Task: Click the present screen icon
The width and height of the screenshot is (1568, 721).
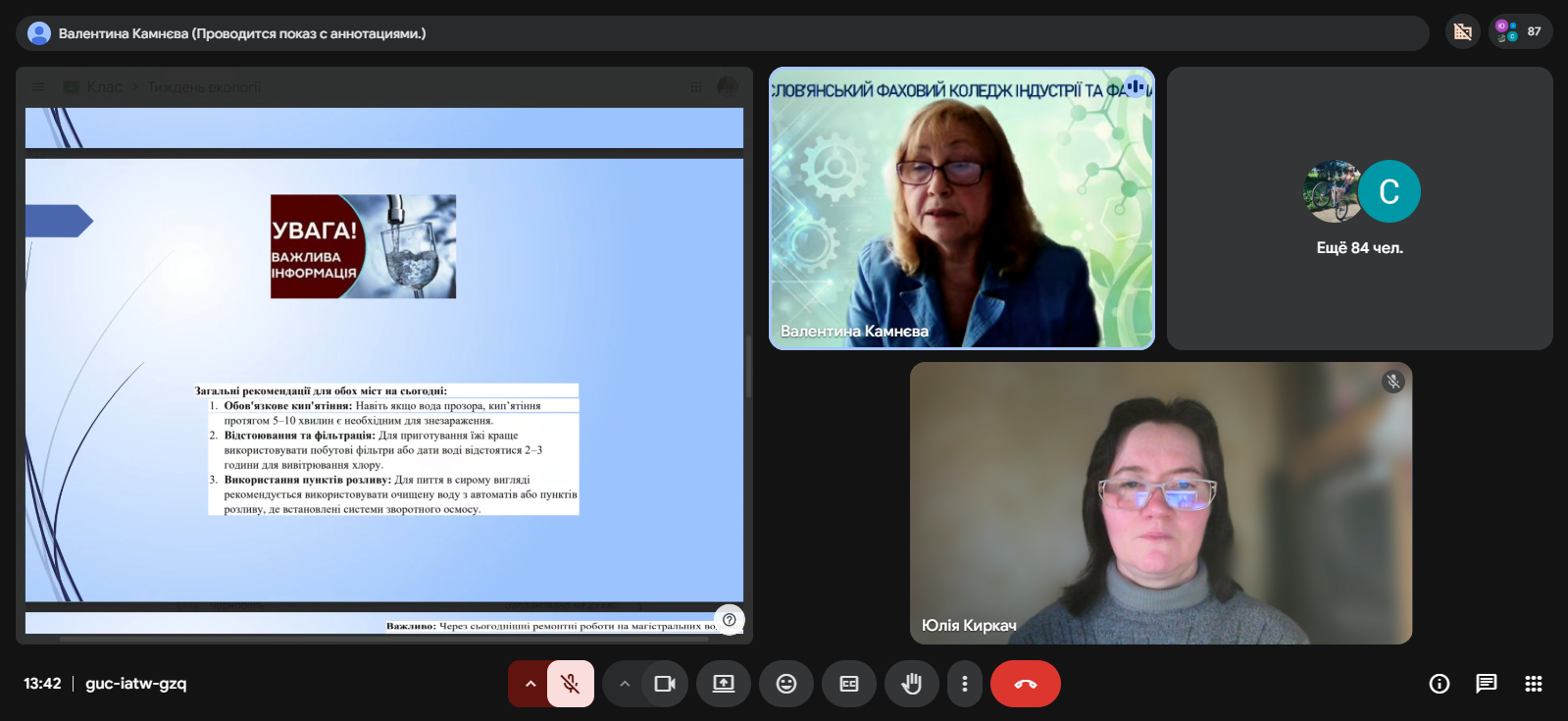Action: pyautogui.click(x=724, y=684)
